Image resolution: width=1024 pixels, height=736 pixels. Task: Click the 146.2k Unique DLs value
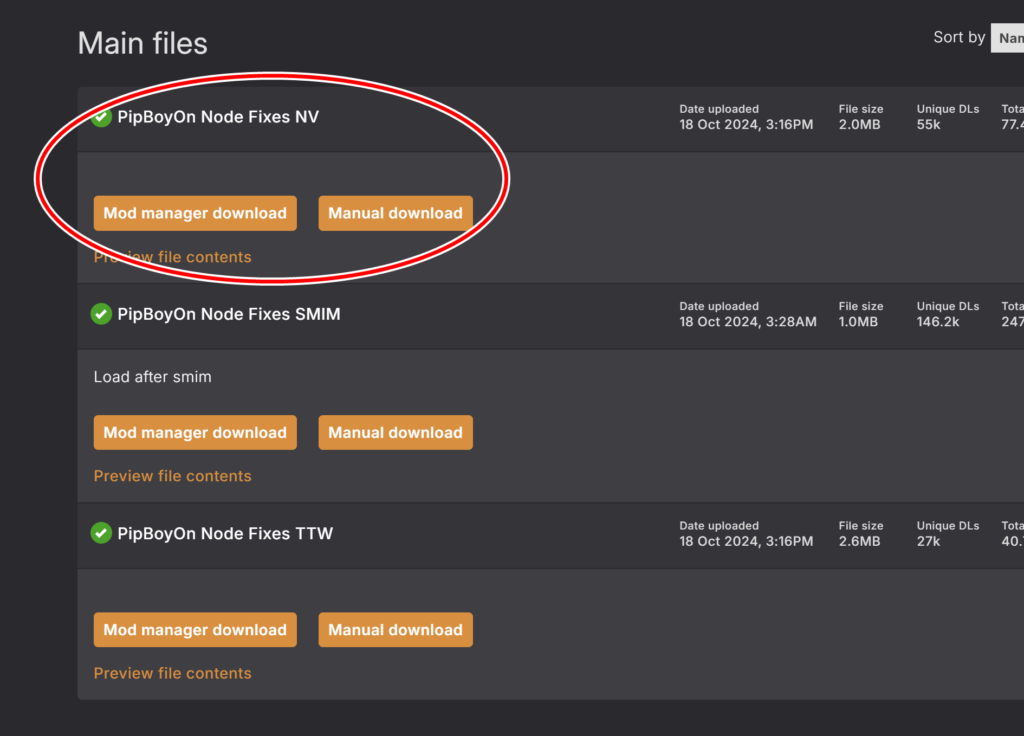tap(938, 322)
